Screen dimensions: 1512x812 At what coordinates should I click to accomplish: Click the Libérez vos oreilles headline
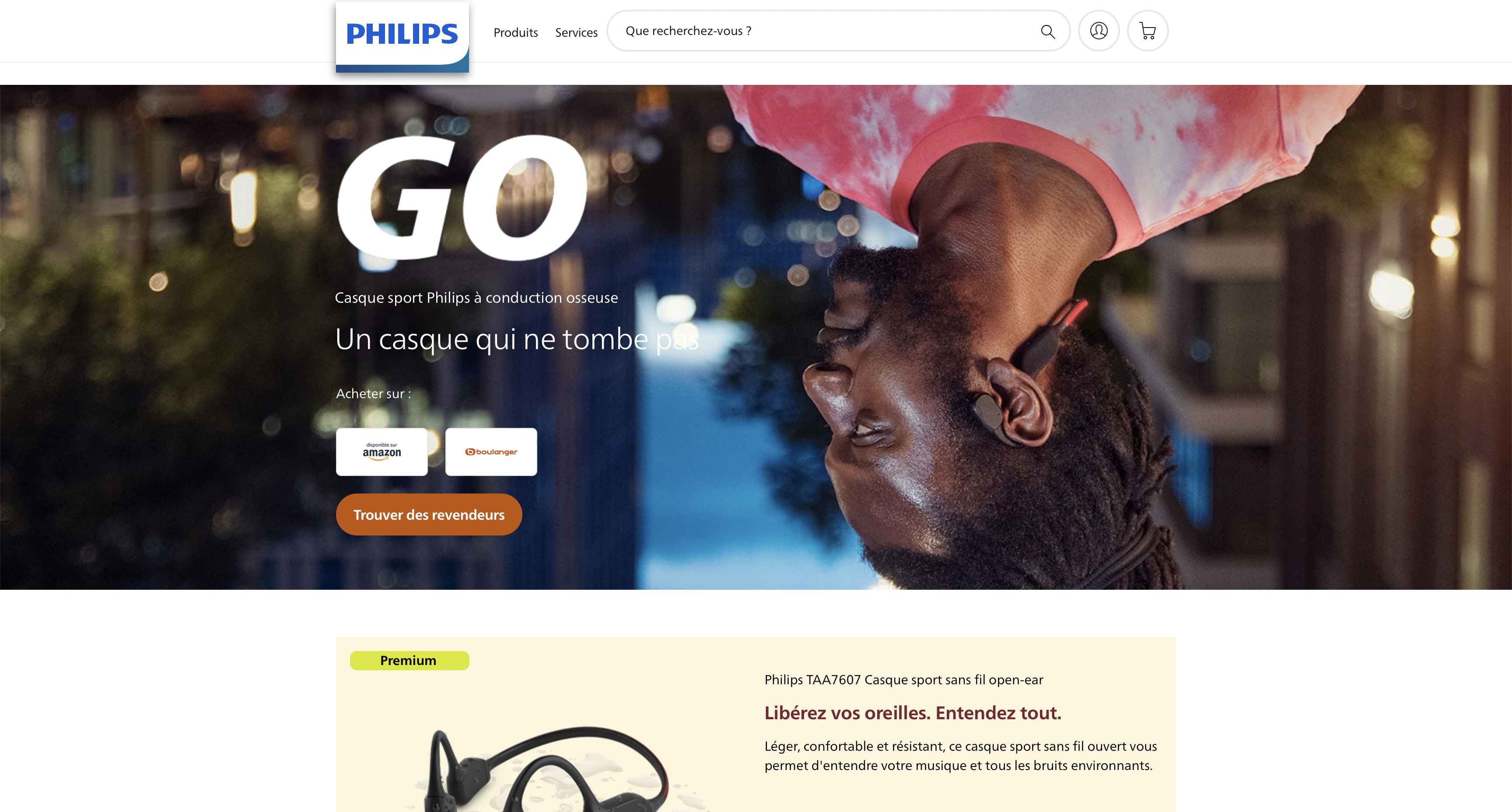(913, 713)
